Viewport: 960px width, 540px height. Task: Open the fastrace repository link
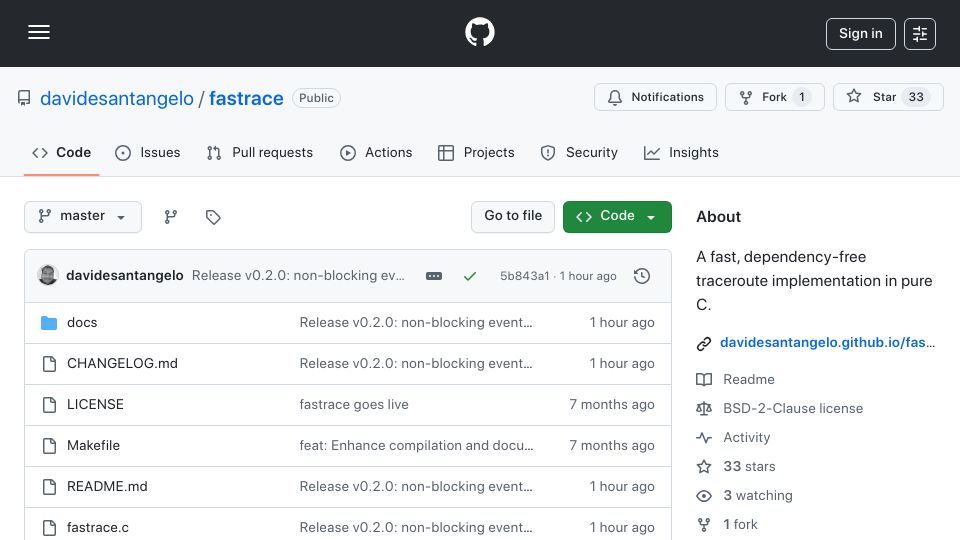point(246,98)
